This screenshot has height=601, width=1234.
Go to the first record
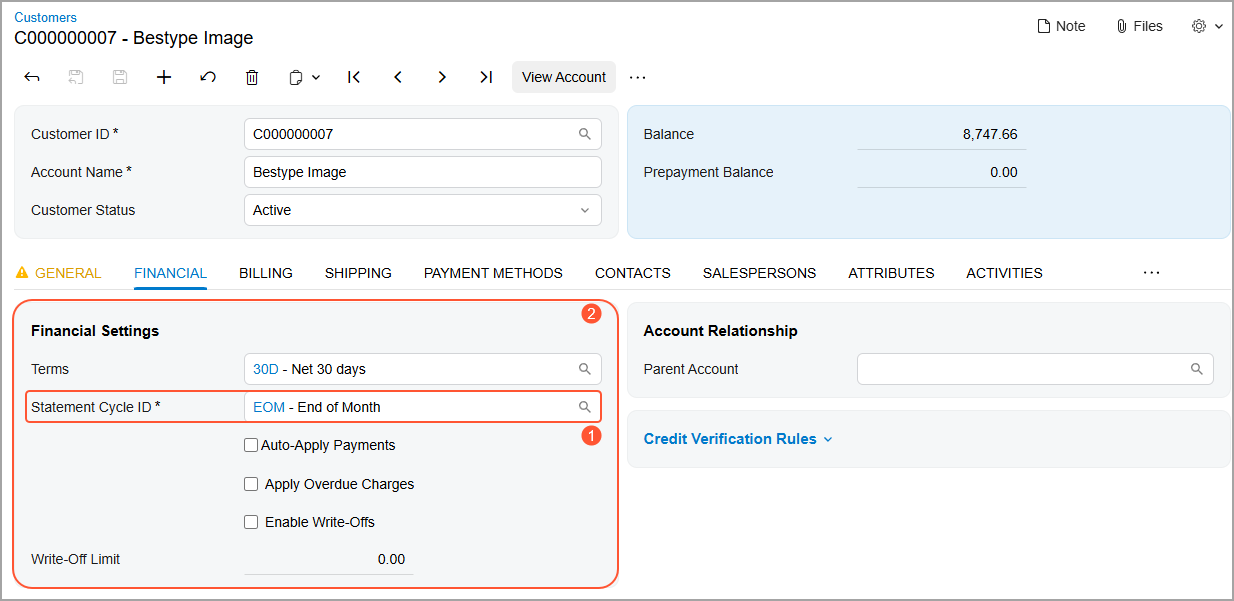354,77
